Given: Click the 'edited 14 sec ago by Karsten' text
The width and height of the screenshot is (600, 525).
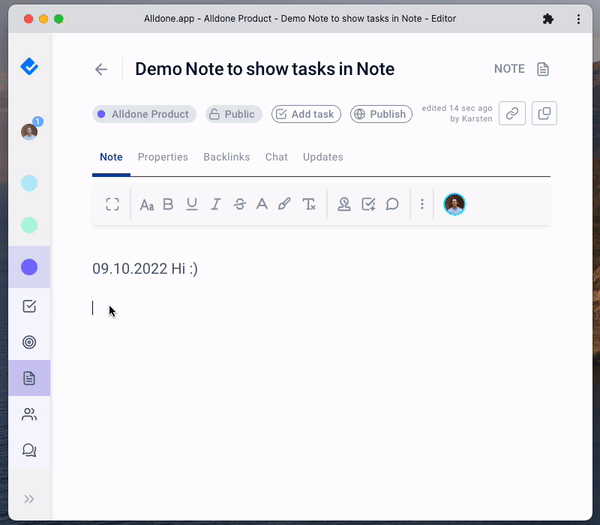Looking at the screenshot, I should (457, 114).
